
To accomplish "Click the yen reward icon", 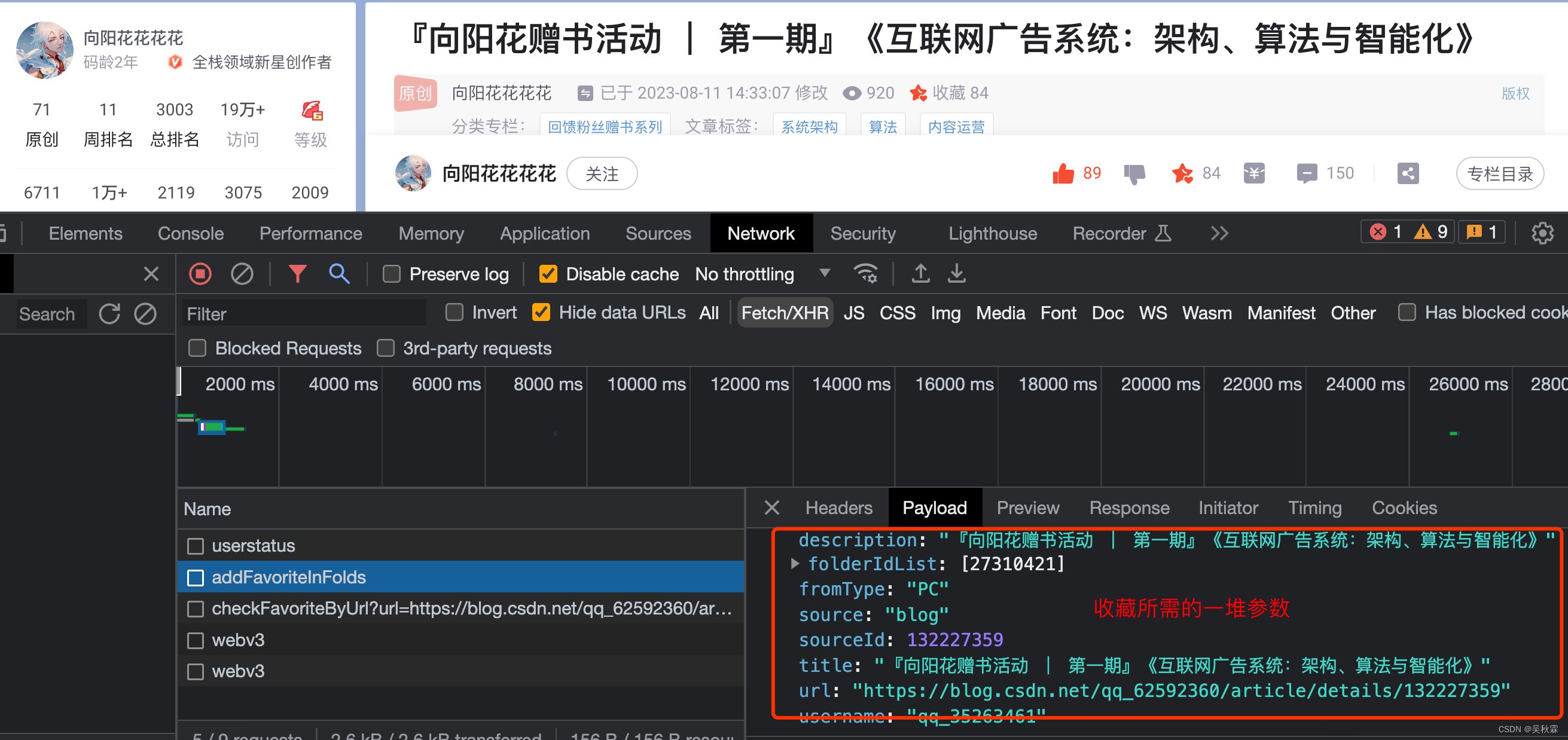I will [x=1254, y=174].
